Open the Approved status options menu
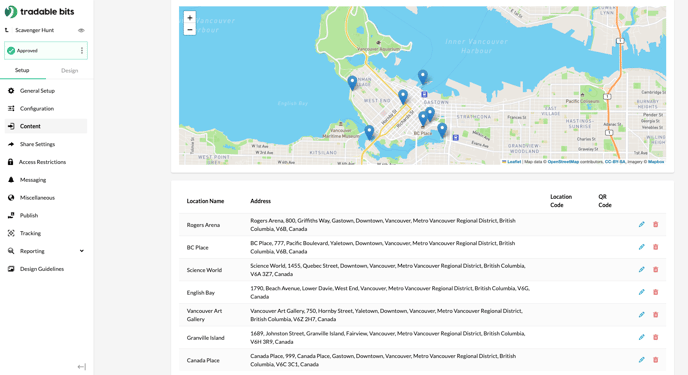The image size is (688, 375). (82, 50)
